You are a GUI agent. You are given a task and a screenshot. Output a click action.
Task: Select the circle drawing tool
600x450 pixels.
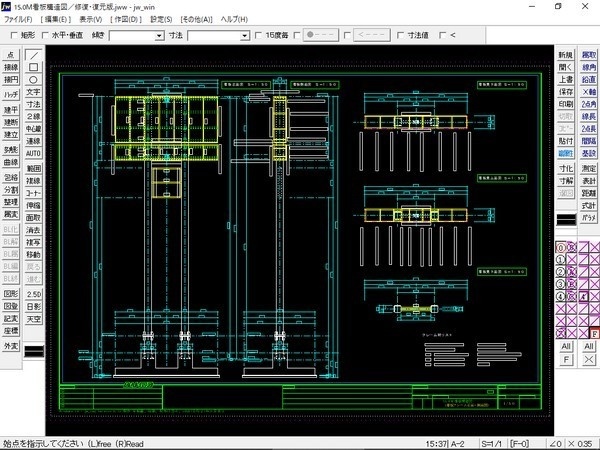click(x=33, y=80)
